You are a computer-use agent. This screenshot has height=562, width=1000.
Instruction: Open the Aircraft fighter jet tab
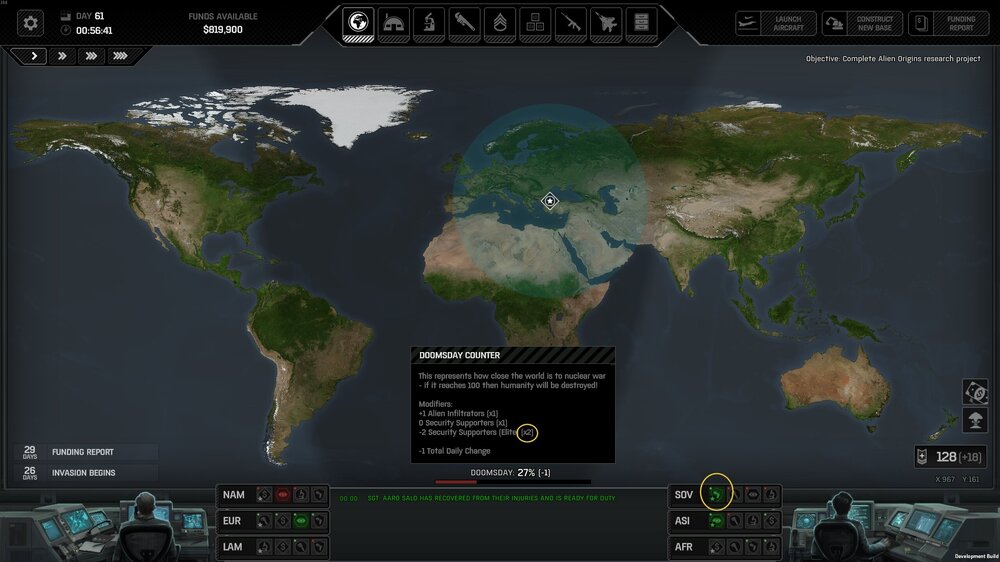pos(606,24)
